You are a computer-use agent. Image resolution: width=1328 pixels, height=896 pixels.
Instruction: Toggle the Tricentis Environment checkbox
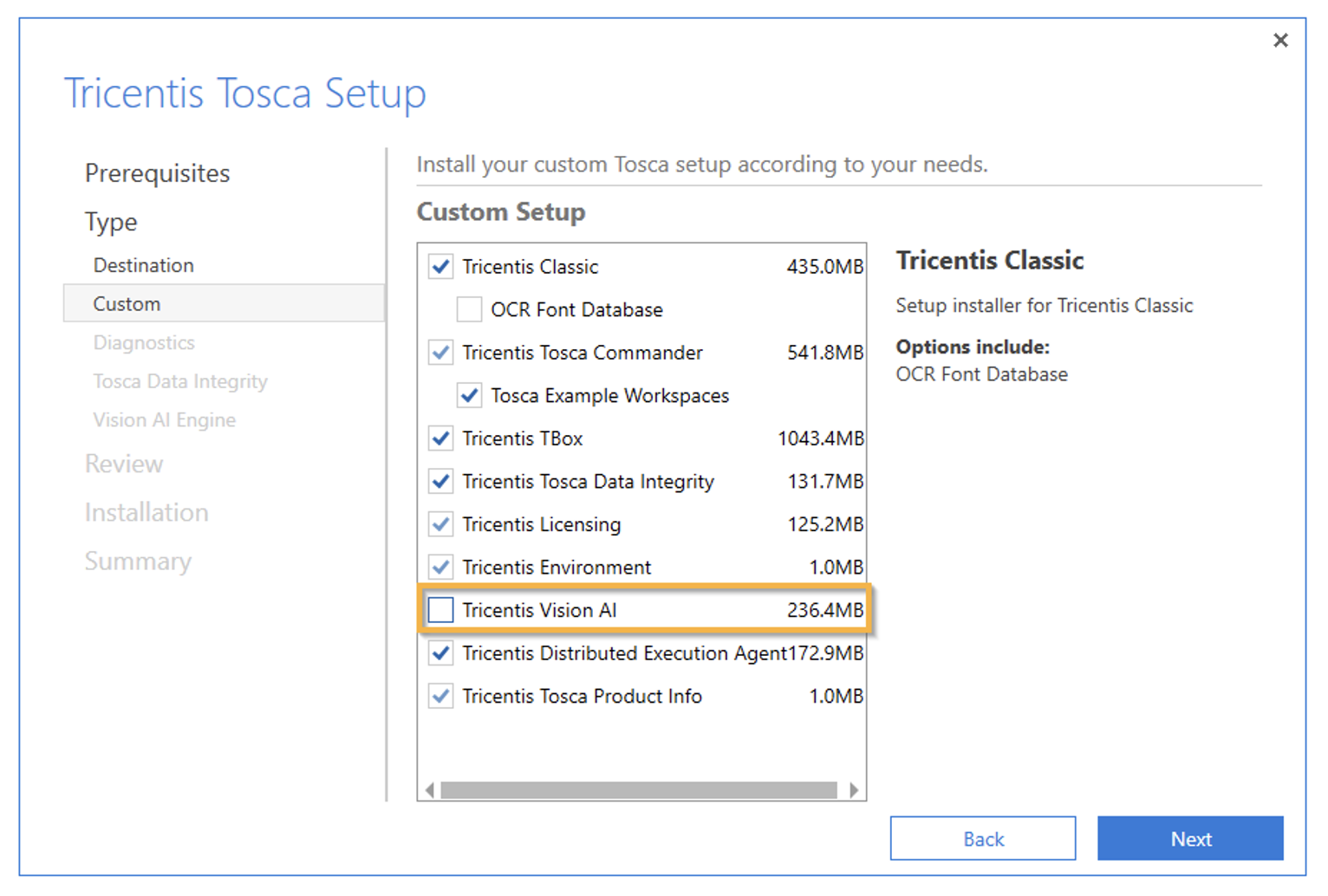(441, 567)
